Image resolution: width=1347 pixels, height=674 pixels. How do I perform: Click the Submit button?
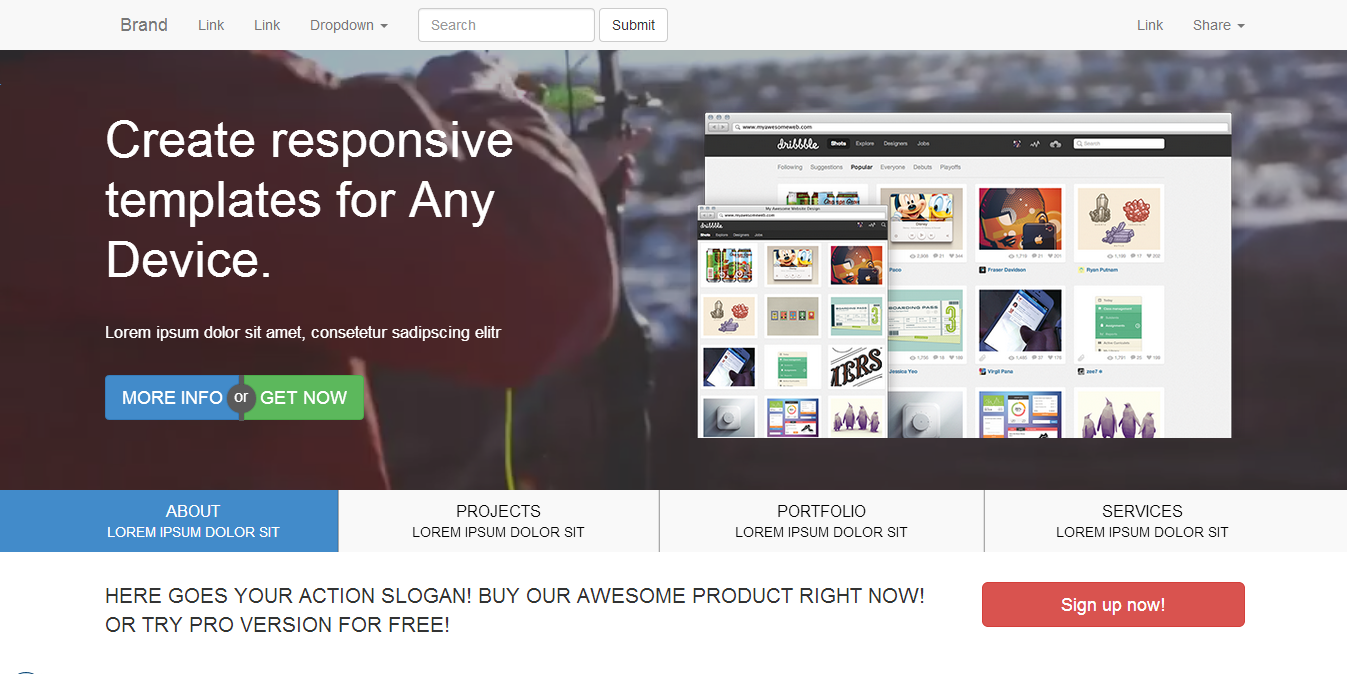click(x=633, y=25)
